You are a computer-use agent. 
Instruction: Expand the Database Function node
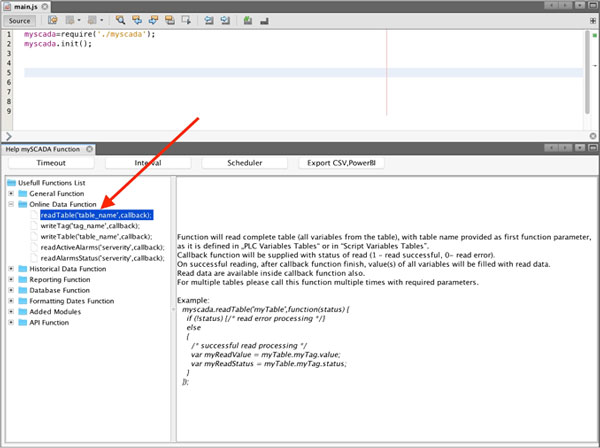11,290
